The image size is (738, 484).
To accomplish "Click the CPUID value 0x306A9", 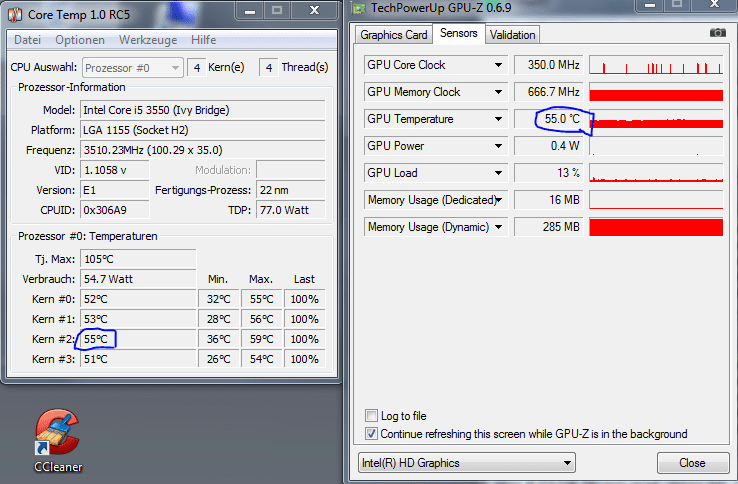I will [x=114, y=210].
